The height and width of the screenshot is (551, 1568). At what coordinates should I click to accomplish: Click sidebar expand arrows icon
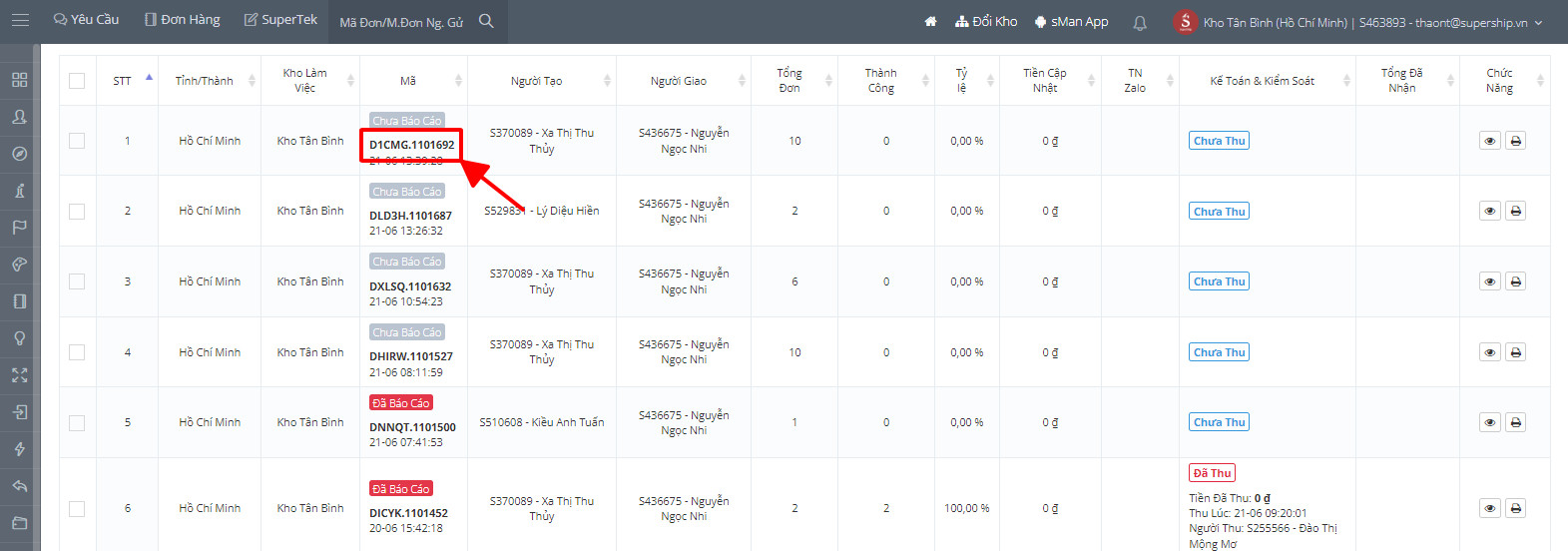point(19,375)
